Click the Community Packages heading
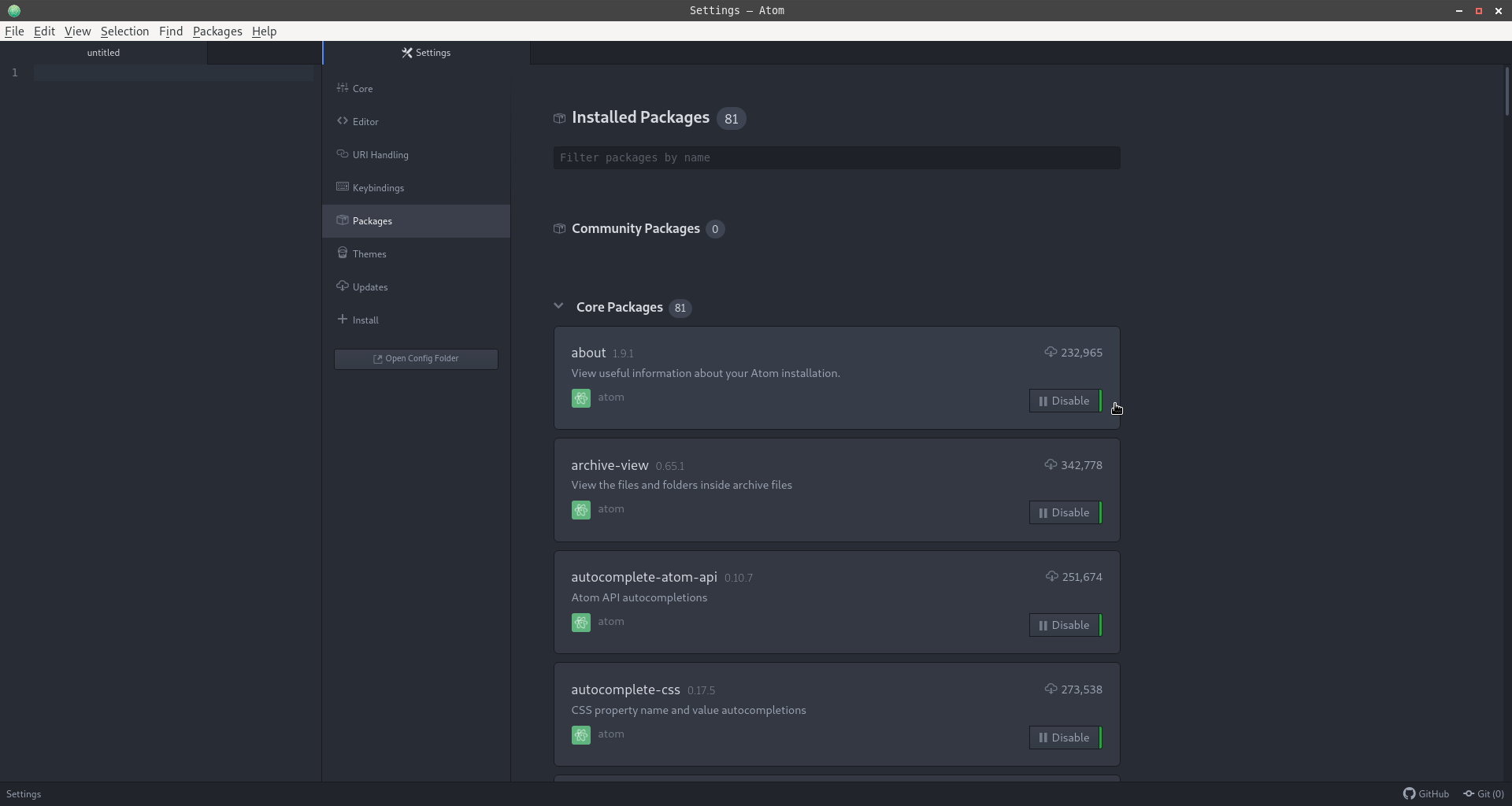 (636, 228)
